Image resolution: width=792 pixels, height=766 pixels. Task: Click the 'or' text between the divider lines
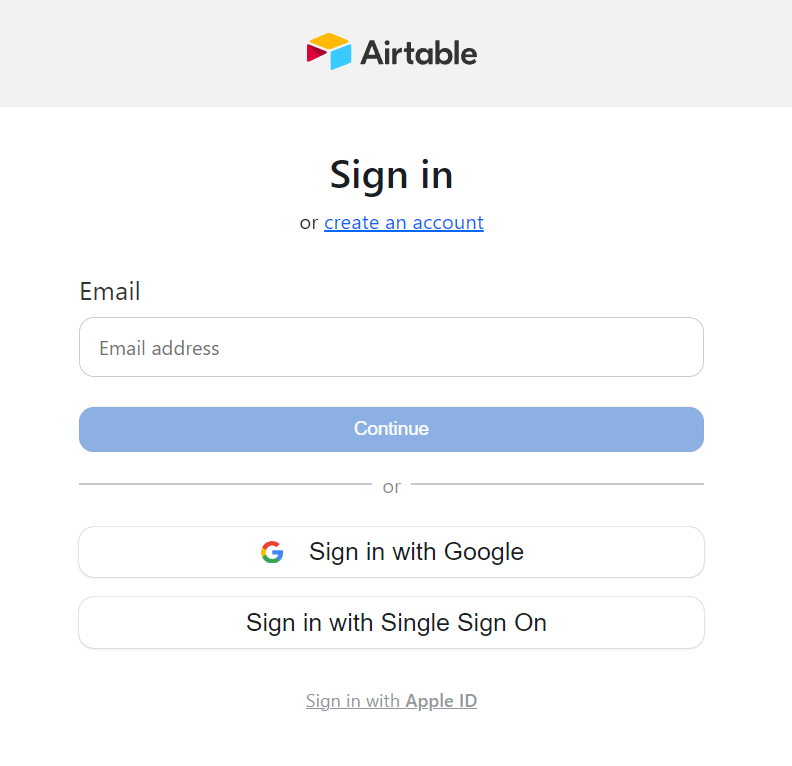(x=391, y=487)
